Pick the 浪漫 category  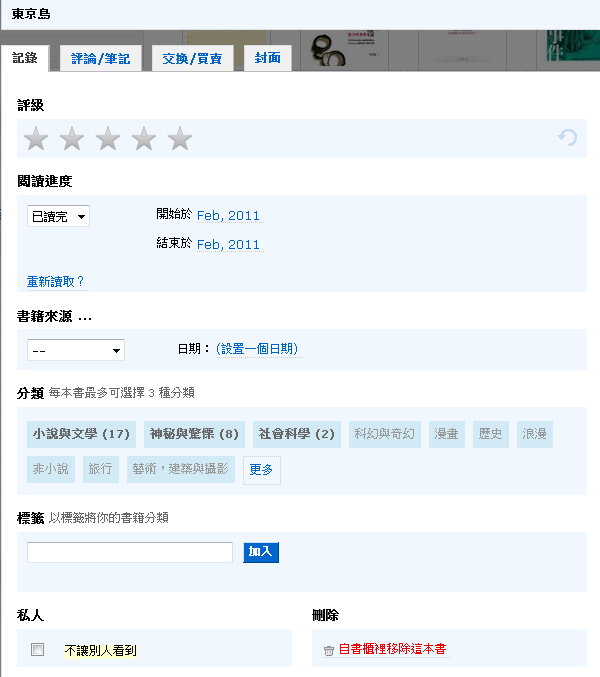(x=535, y=434)
